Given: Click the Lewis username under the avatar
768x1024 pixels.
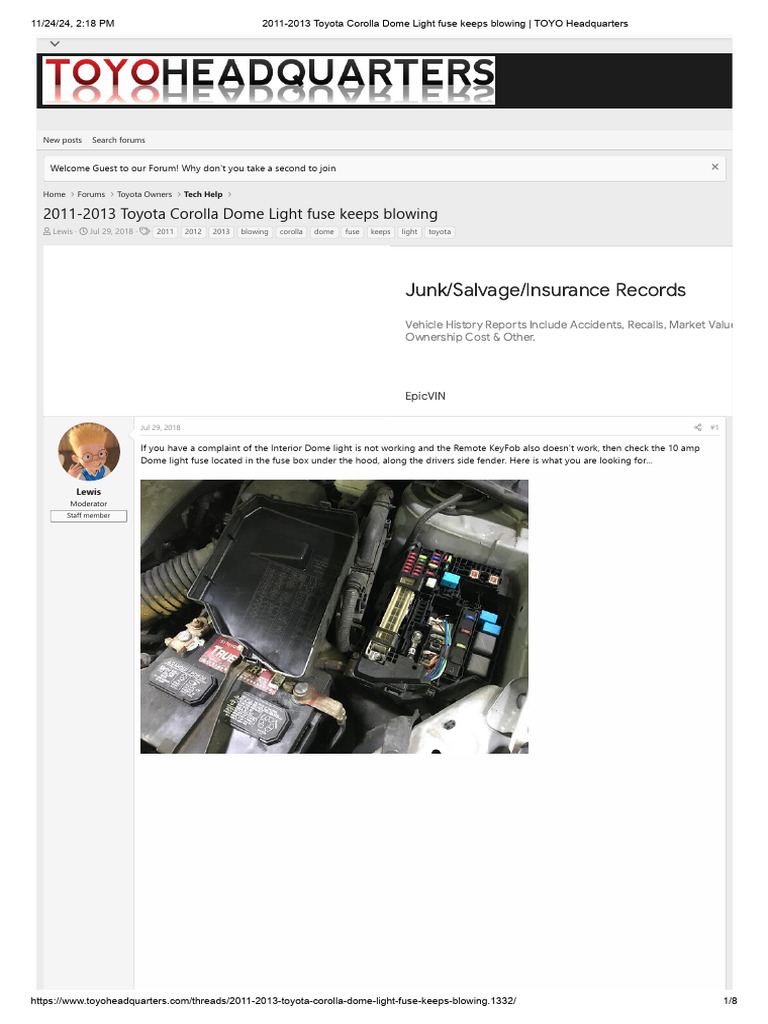Looking at the screenshot, I should tap(88, 492).
